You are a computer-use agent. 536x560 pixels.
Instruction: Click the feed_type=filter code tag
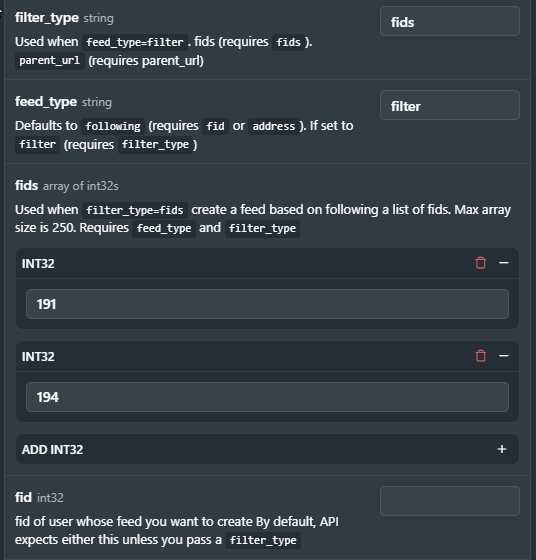point(135,42)
